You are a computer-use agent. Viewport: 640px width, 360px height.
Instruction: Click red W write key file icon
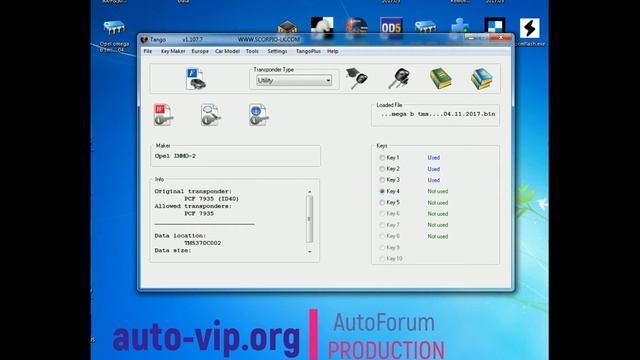click(163, 115)
